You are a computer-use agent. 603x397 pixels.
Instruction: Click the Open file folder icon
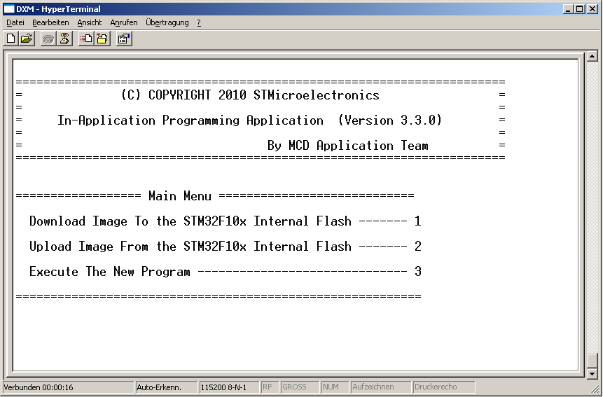[27, 38]
